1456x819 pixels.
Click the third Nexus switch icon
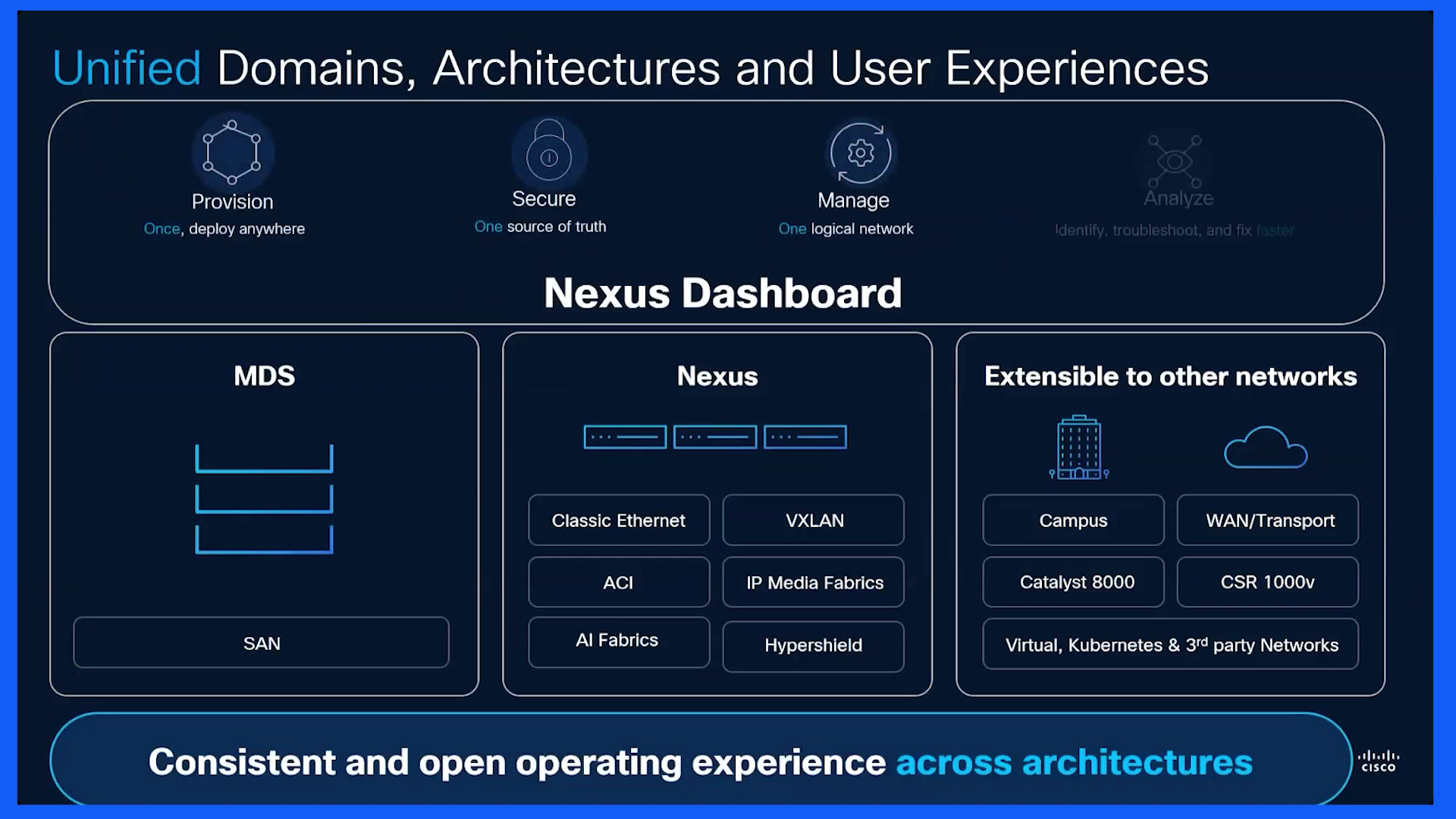coord(805,437)
